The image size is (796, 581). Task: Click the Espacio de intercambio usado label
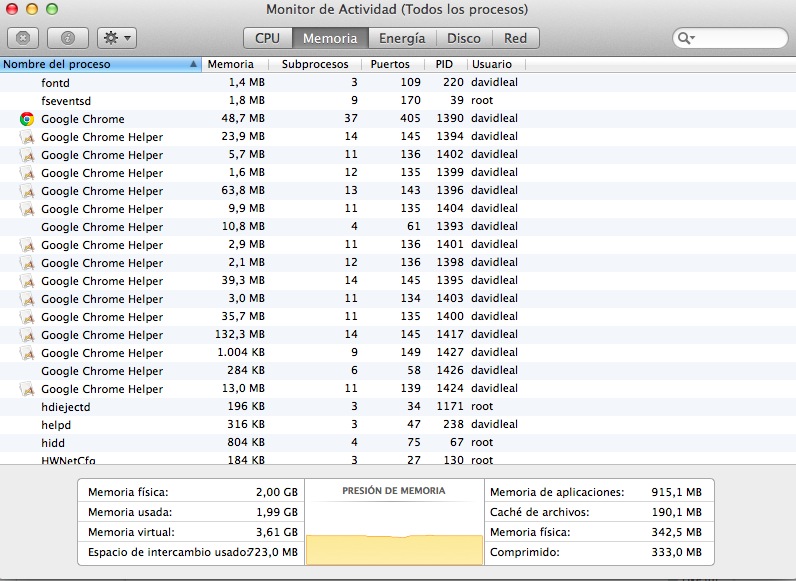pos(167,552)
